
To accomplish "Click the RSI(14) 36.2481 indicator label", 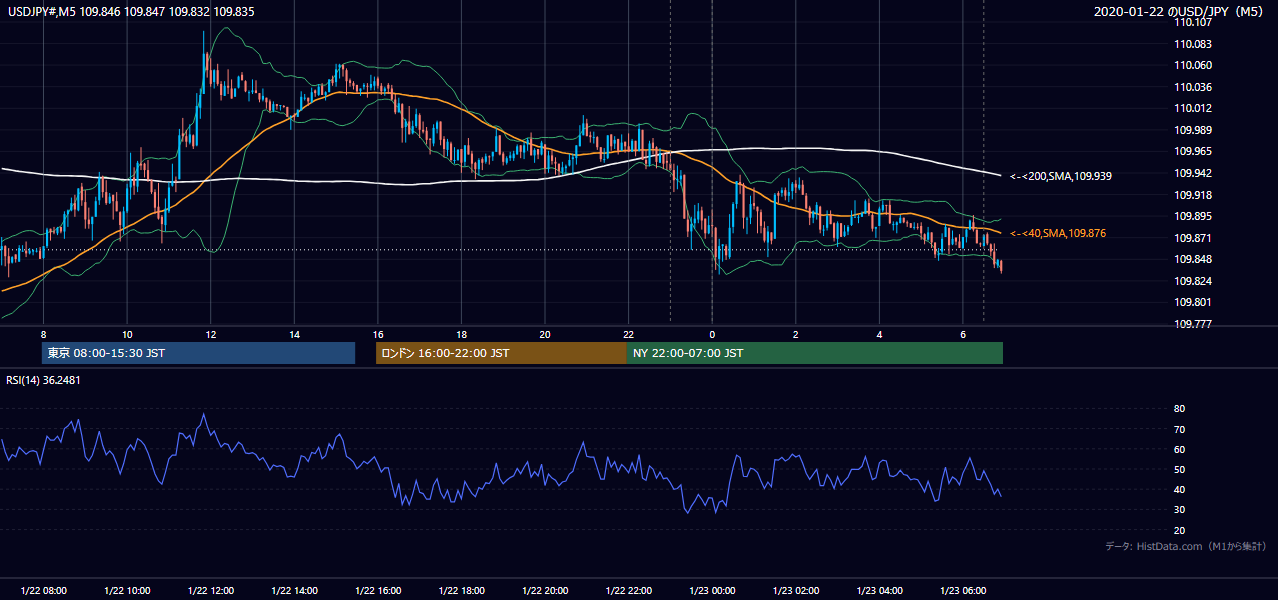I will [43, 380].
